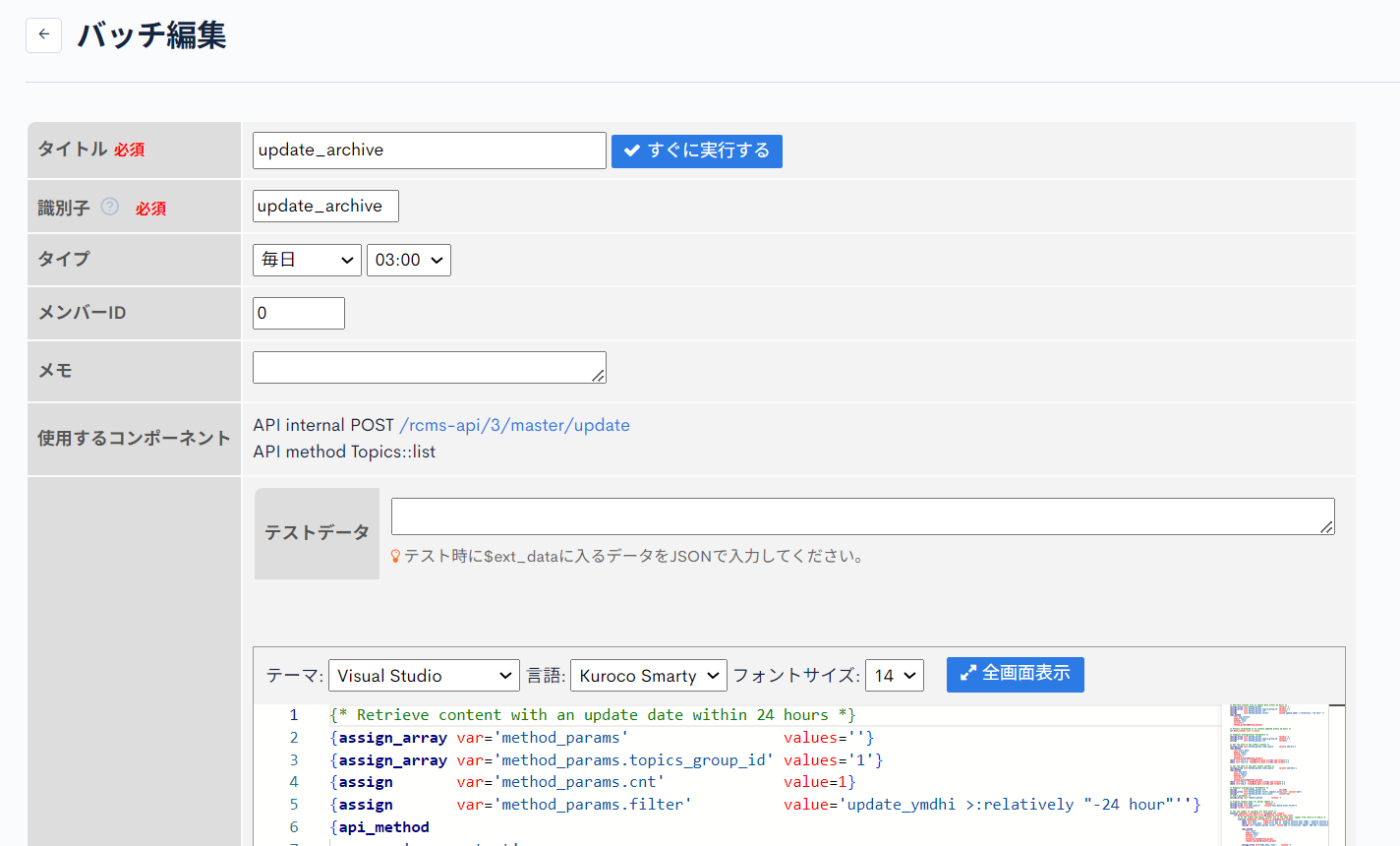Click line number 3 in the gutter
The height and width of the screenshot is (846, 1400).
[293, 760]
